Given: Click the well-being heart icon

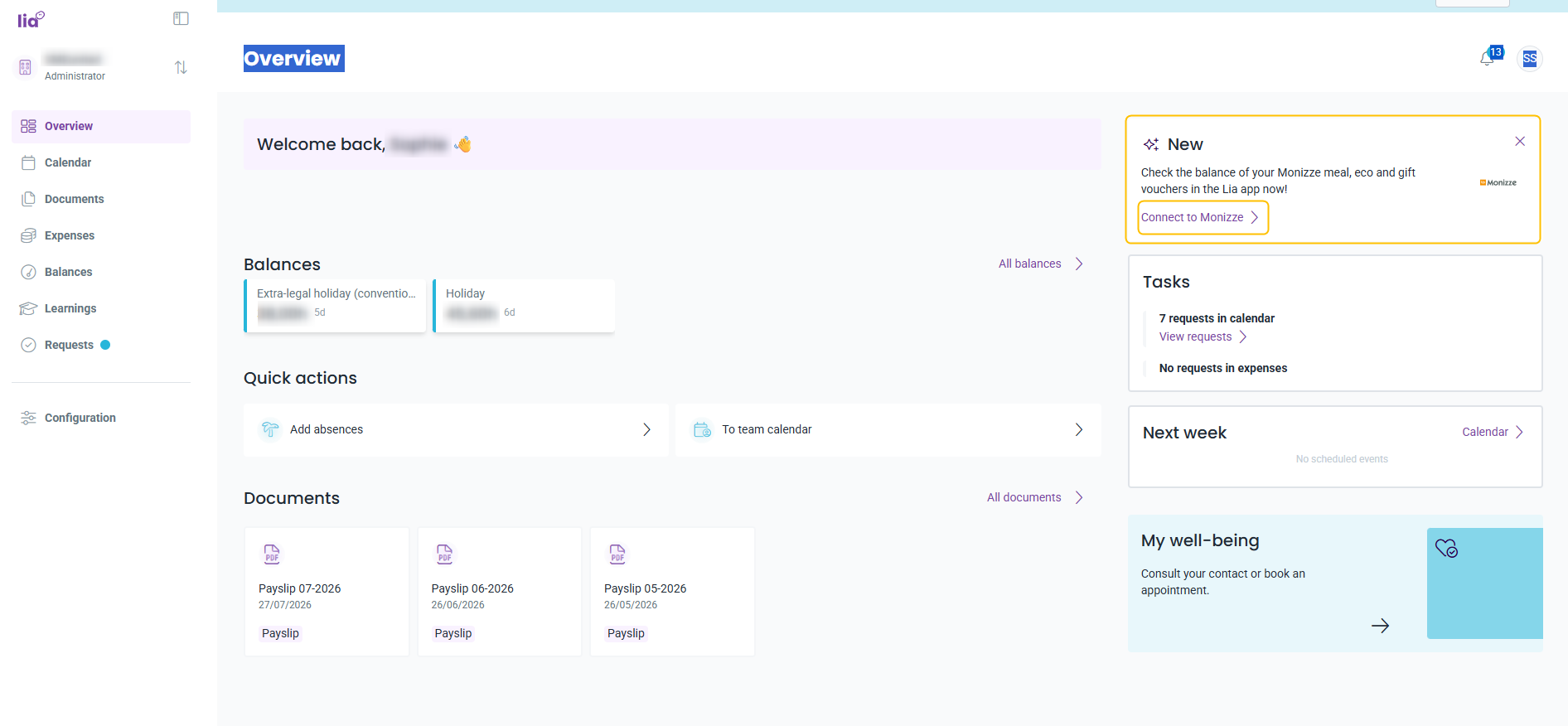Looking at the screenshot, I should pyautogui.click(x=1447, y=548).
